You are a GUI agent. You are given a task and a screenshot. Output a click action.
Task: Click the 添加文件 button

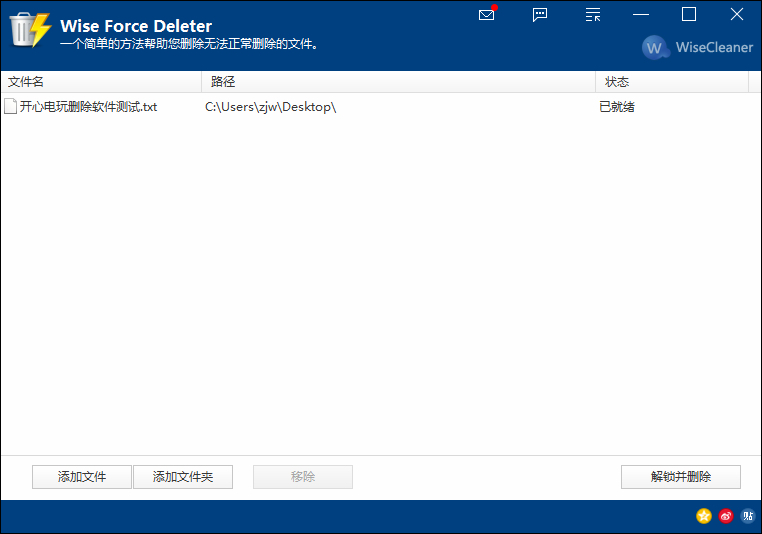pyautogui.click(x=82, y=477)
